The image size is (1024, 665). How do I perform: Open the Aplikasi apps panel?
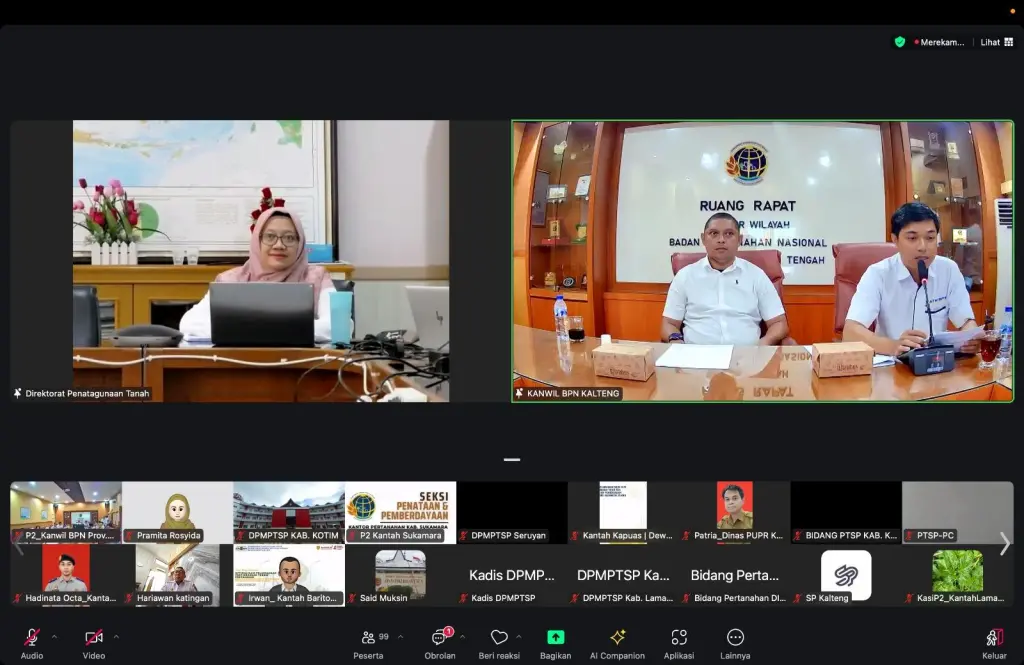point(679,642)
